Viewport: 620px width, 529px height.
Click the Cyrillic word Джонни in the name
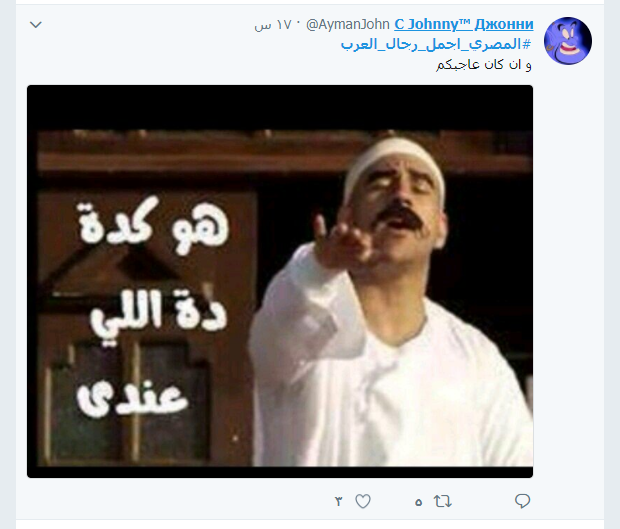504,24
